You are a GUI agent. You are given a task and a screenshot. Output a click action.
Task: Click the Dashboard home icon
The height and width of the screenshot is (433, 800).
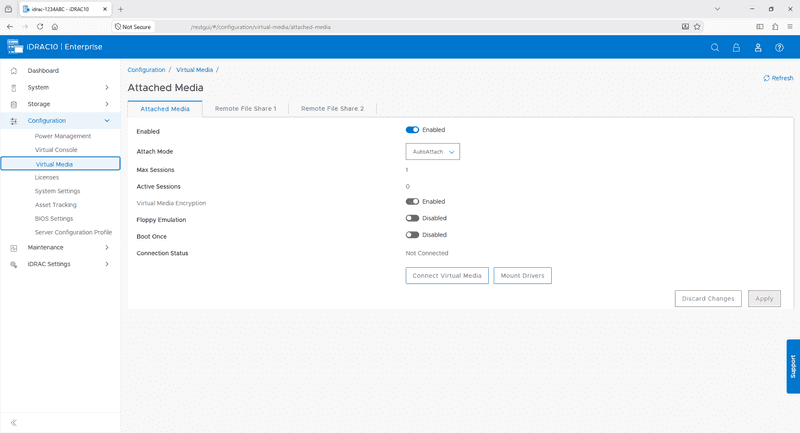coord(14,71)
